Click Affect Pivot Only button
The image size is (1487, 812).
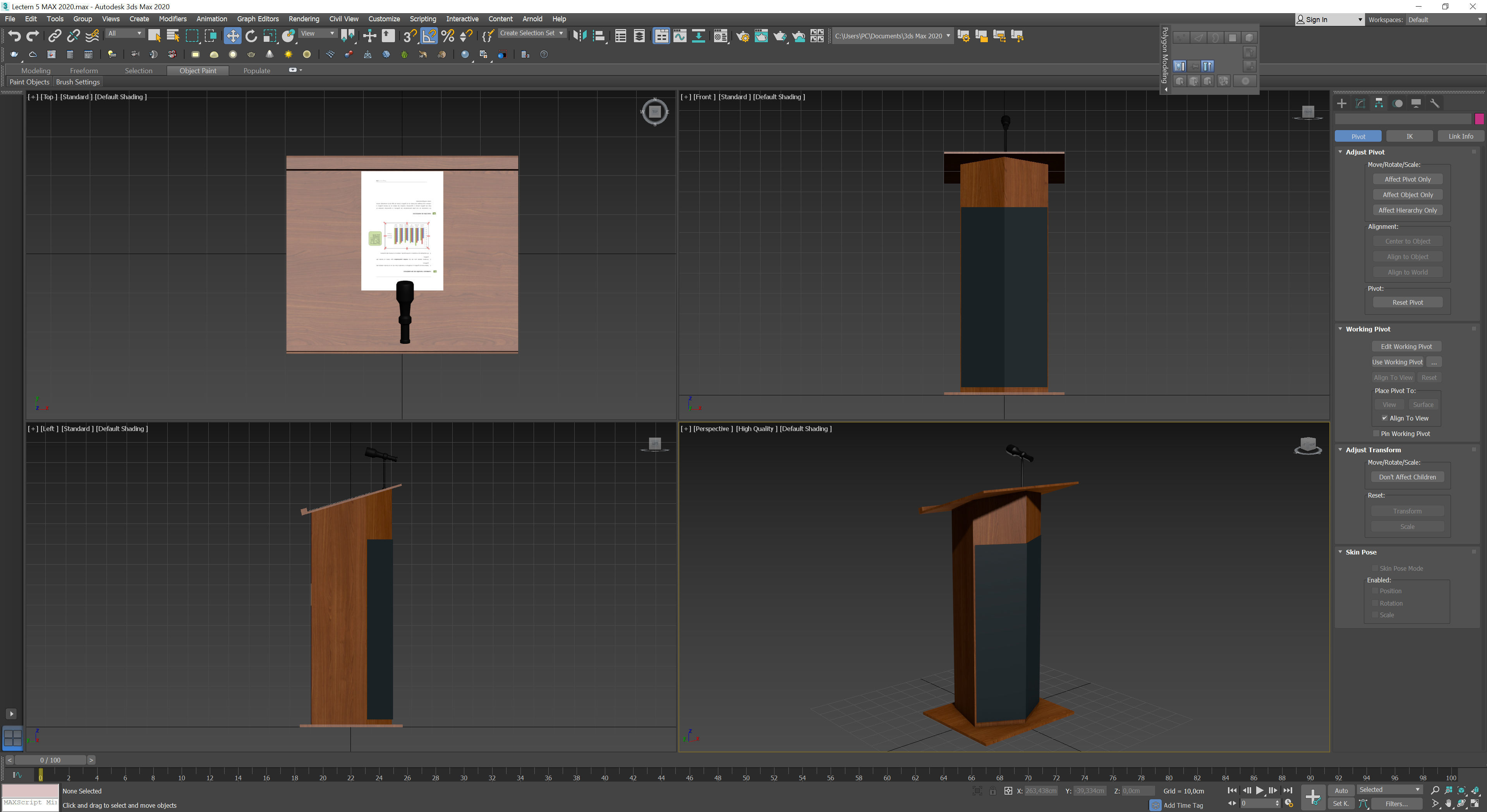point(1407,180)
